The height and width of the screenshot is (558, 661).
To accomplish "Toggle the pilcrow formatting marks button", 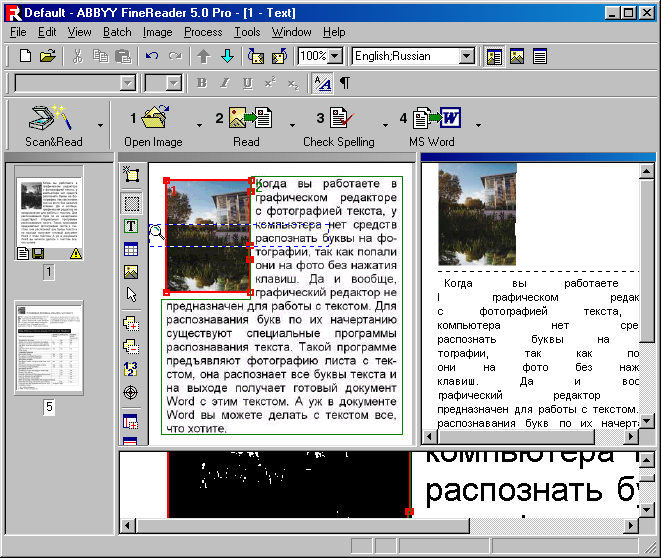I will click(344, 83).
